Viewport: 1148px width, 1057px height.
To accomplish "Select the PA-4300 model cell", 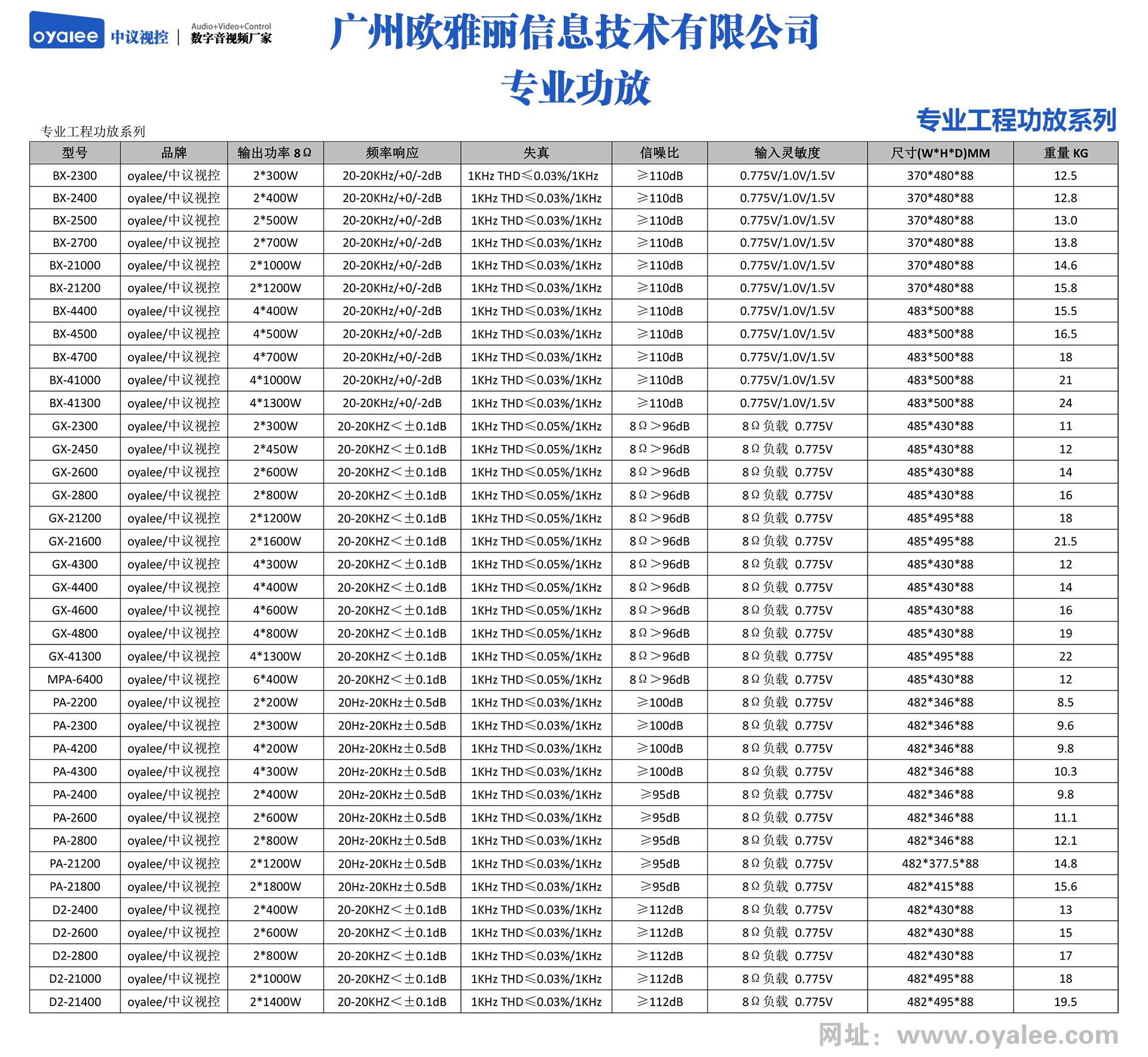I will 75,771.
